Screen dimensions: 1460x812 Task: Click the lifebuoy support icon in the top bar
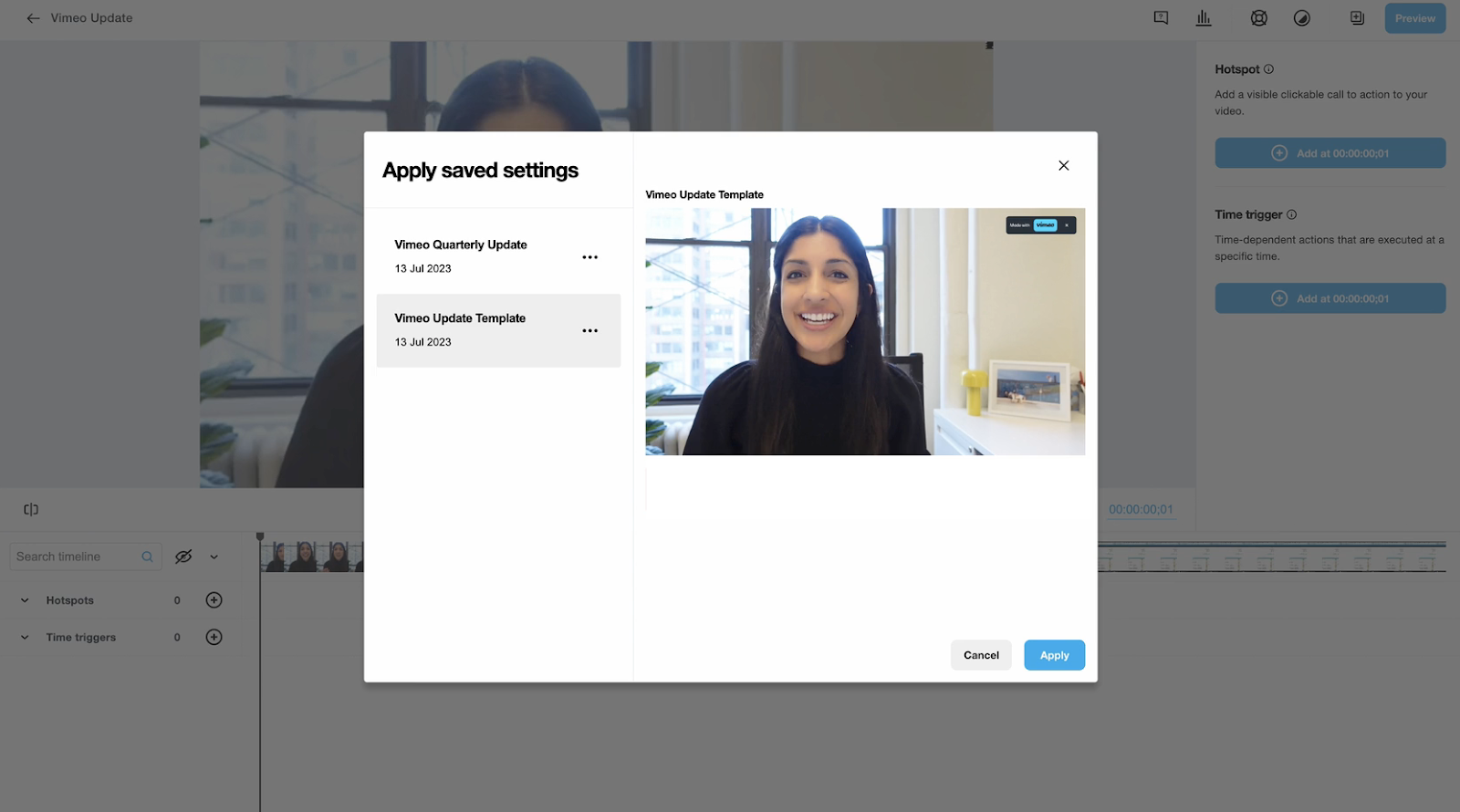click(1259, 18)
